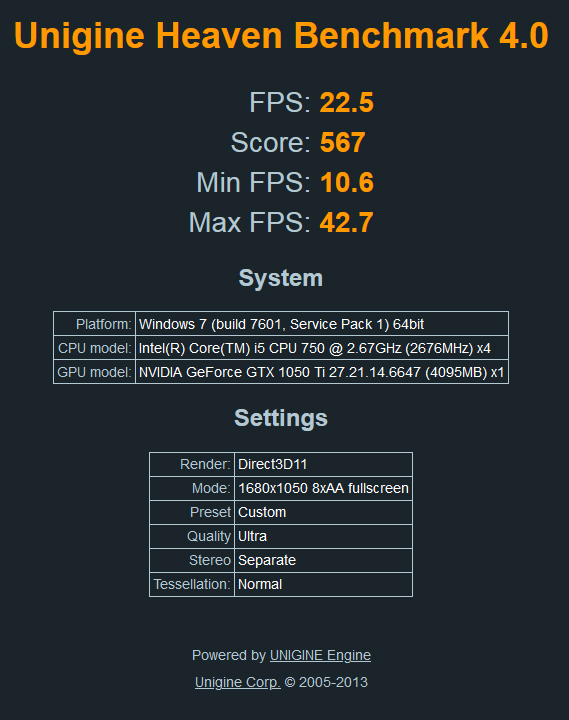Image resolution: width=569 pixels, height=720 pixels.
Task: Click the Mode 1680x1050 8xAA fullscreen cell
Action: (x=323, y=488)
